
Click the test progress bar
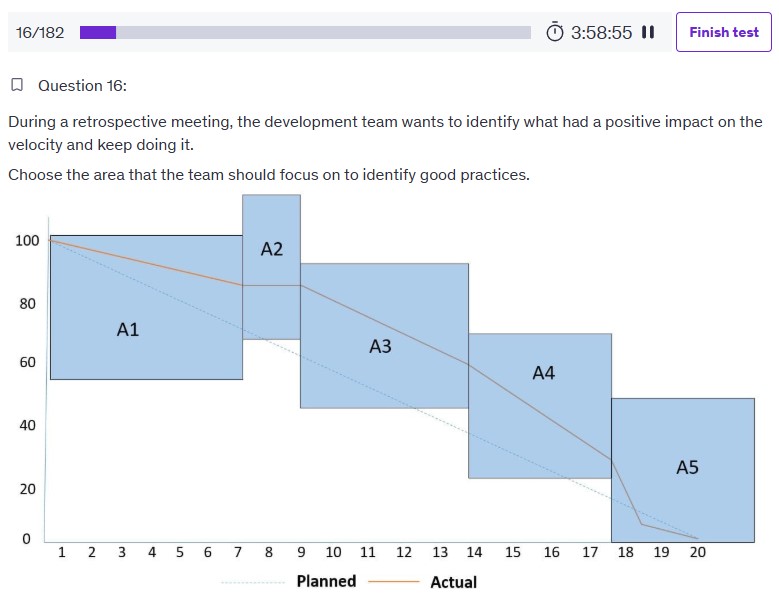click(x=305, y=32)
